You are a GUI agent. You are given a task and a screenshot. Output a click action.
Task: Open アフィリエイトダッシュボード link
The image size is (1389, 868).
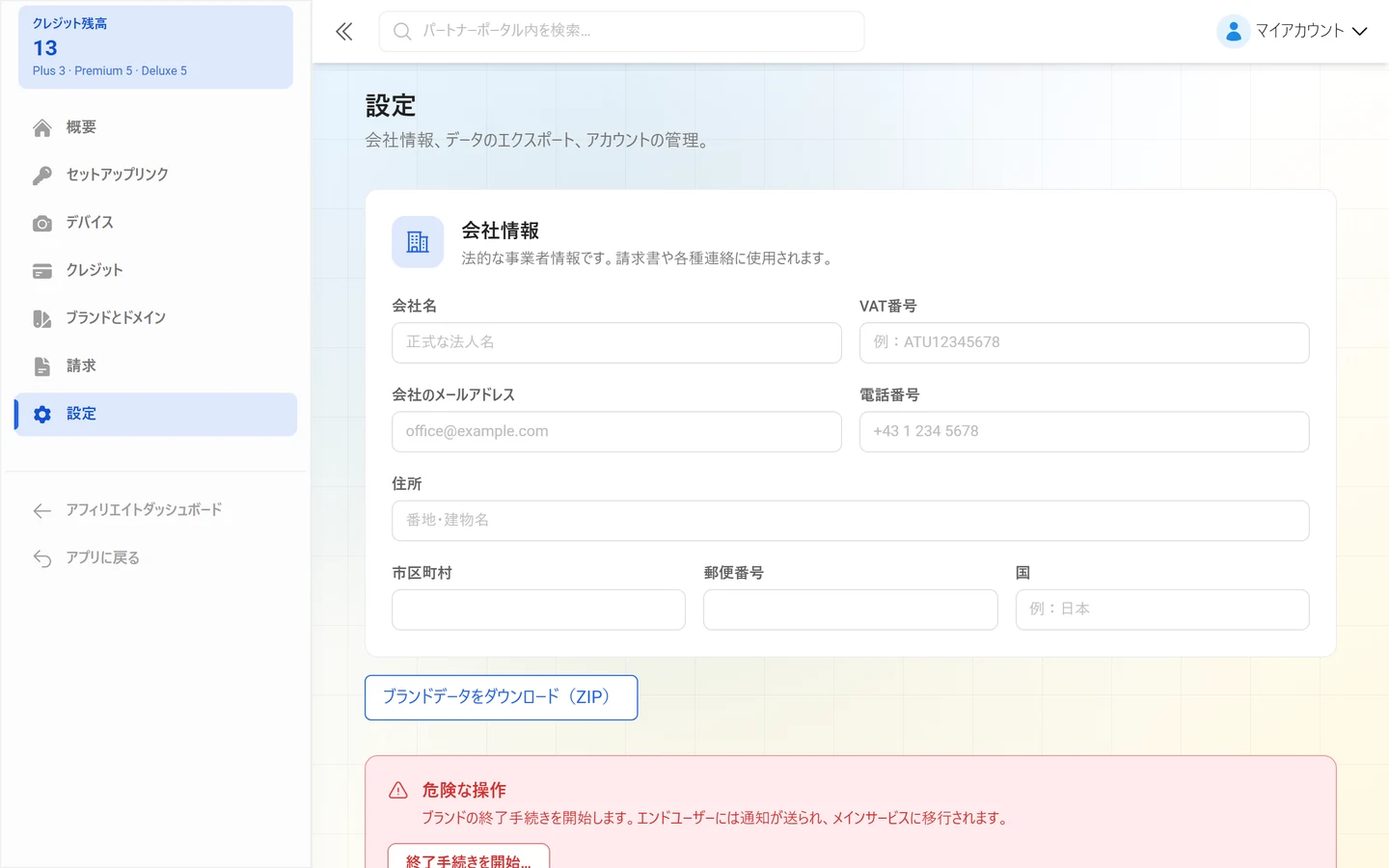tap(155, 510)
